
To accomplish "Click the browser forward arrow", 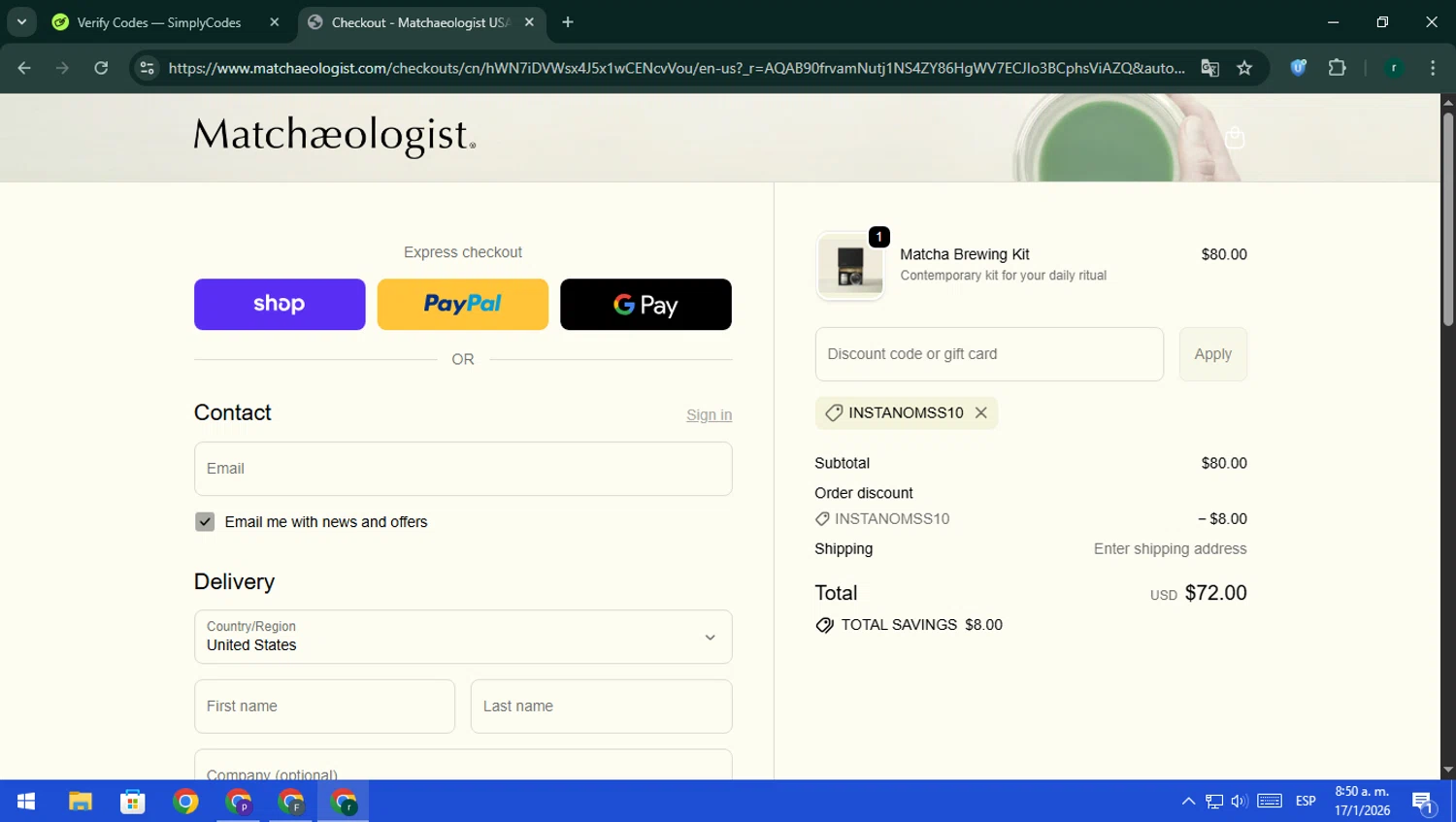I will 62,68.
